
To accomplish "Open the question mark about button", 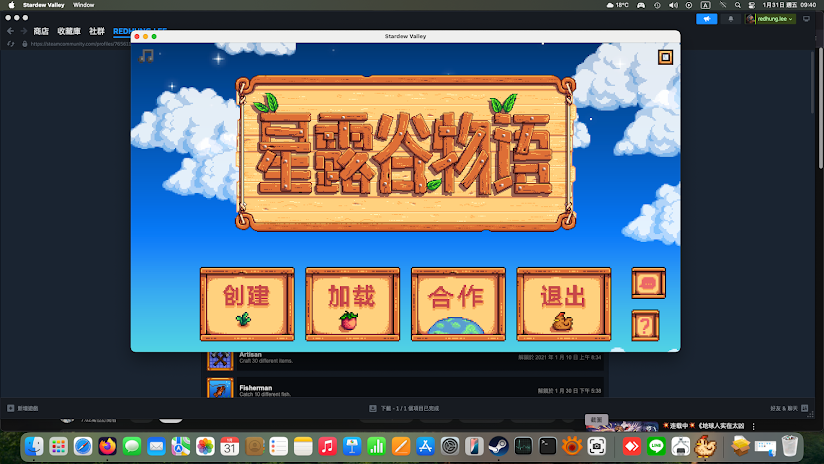I will pyautogui.click(x=645, y=326).
